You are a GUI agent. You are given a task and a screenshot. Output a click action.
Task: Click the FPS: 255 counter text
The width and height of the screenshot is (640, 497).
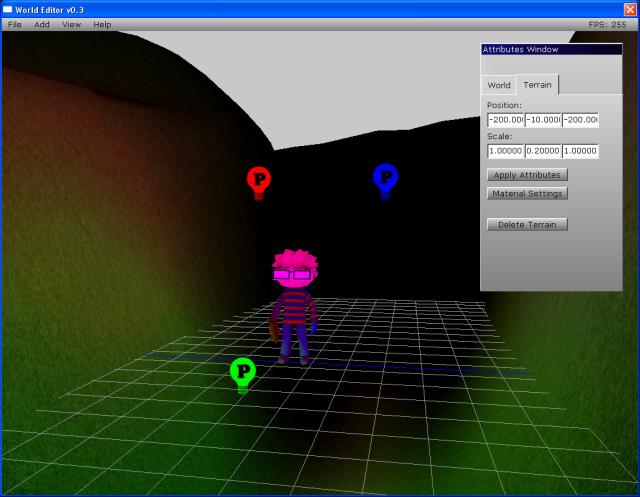607,24
